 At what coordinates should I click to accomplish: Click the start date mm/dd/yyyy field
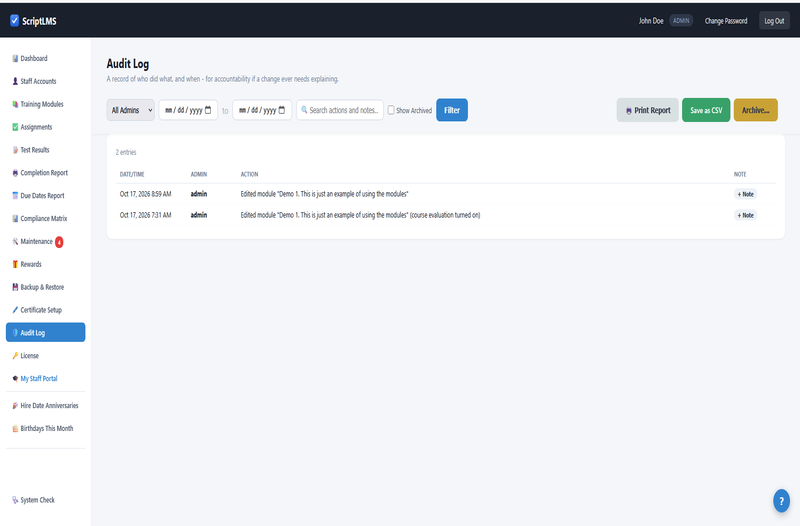[x=188, y=110]
